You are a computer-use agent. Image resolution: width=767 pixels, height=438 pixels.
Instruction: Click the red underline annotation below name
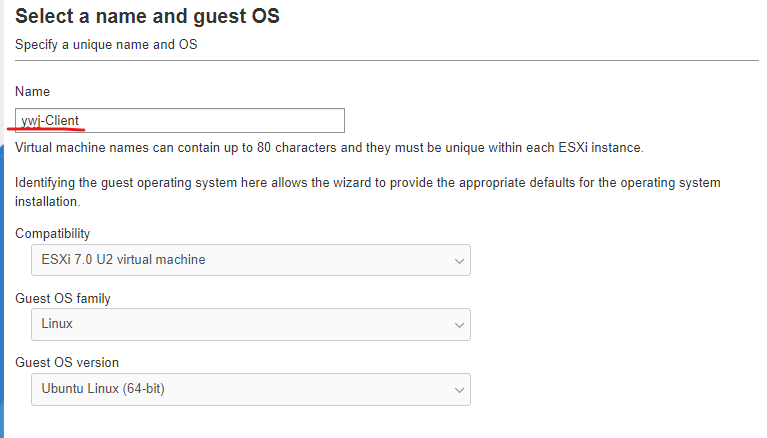46,129
